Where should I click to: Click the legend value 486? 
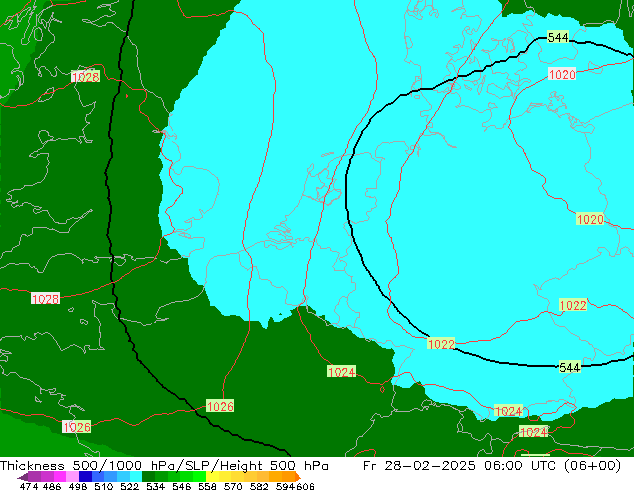(x=52, y=486)
